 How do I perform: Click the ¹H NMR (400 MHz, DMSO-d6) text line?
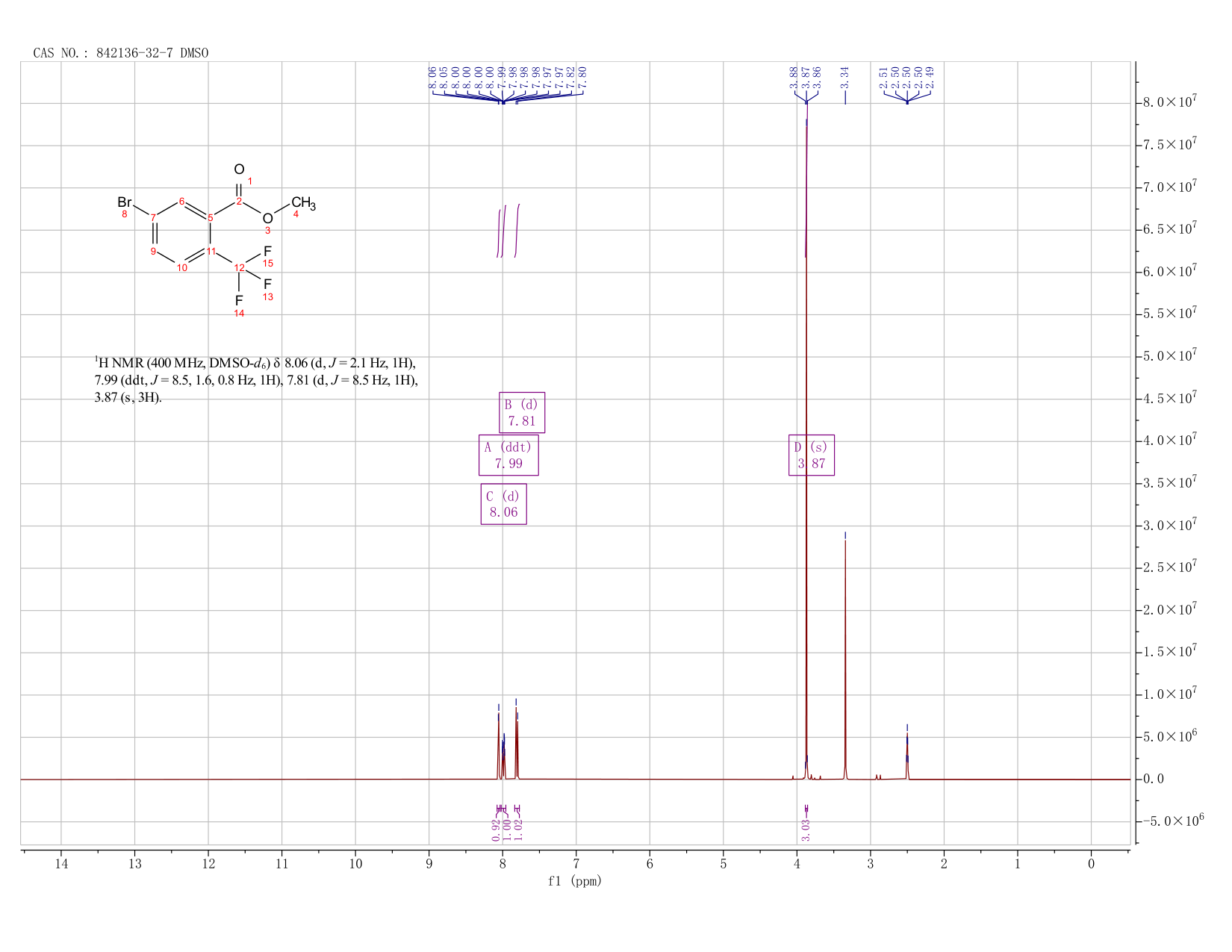[x=255, y=364]
